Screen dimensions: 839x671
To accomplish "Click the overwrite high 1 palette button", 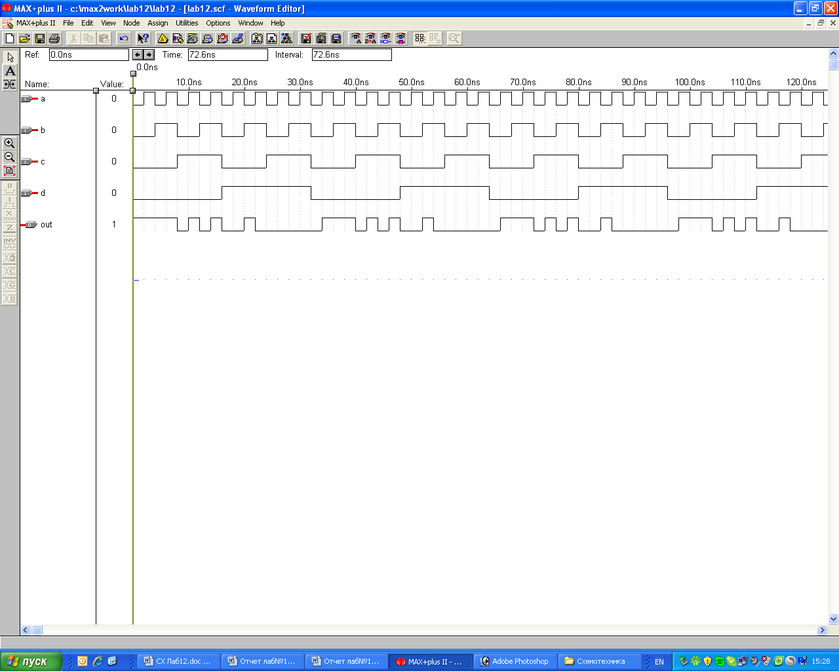I will tap(10, 202).
